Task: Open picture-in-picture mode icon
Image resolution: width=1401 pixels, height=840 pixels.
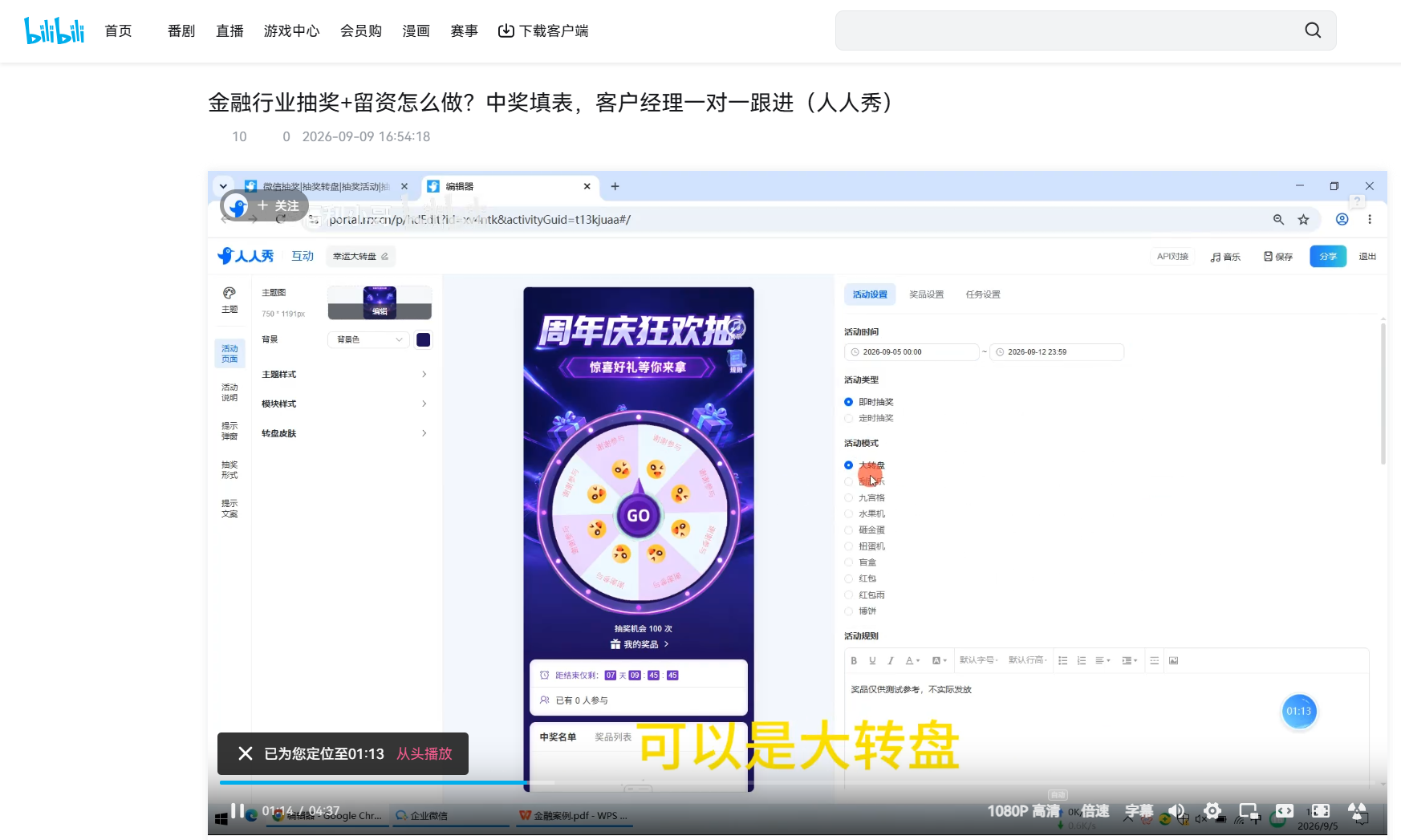Action: (x=1249, y=811)
